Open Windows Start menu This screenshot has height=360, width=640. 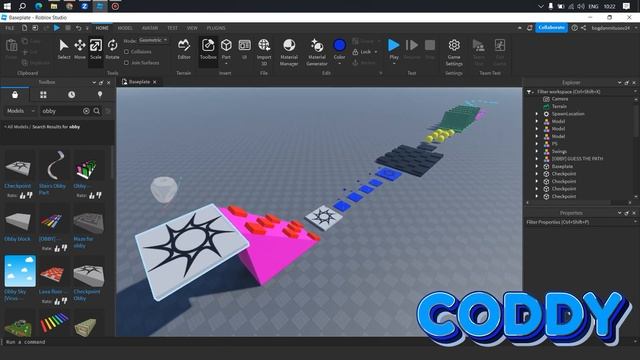[x=7, y=6]
